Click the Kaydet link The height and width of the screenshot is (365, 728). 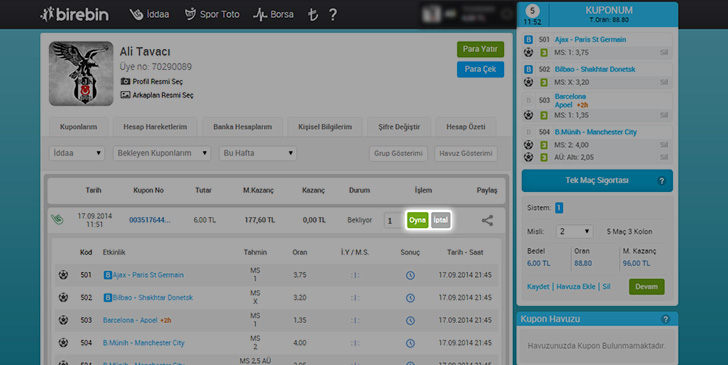point(538,287)
